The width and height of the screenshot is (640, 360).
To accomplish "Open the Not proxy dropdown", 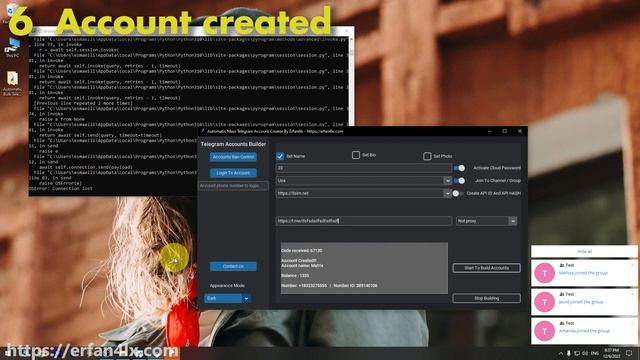I will pos(513,221).
